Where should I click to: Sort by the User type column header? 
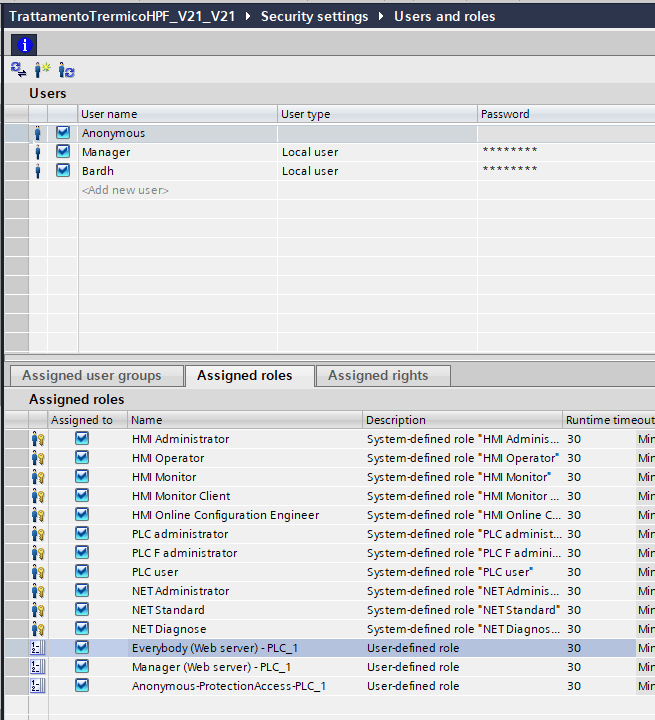(377, 114)
